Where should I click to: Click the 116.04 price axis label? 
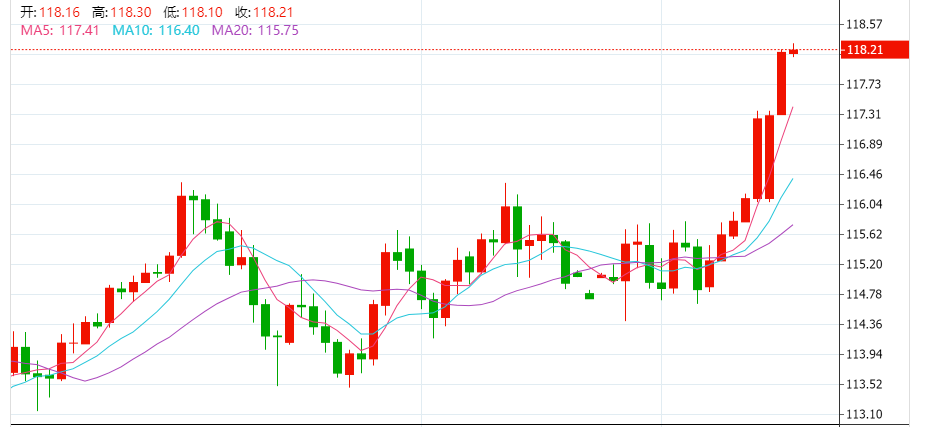(x=865, y=204)
